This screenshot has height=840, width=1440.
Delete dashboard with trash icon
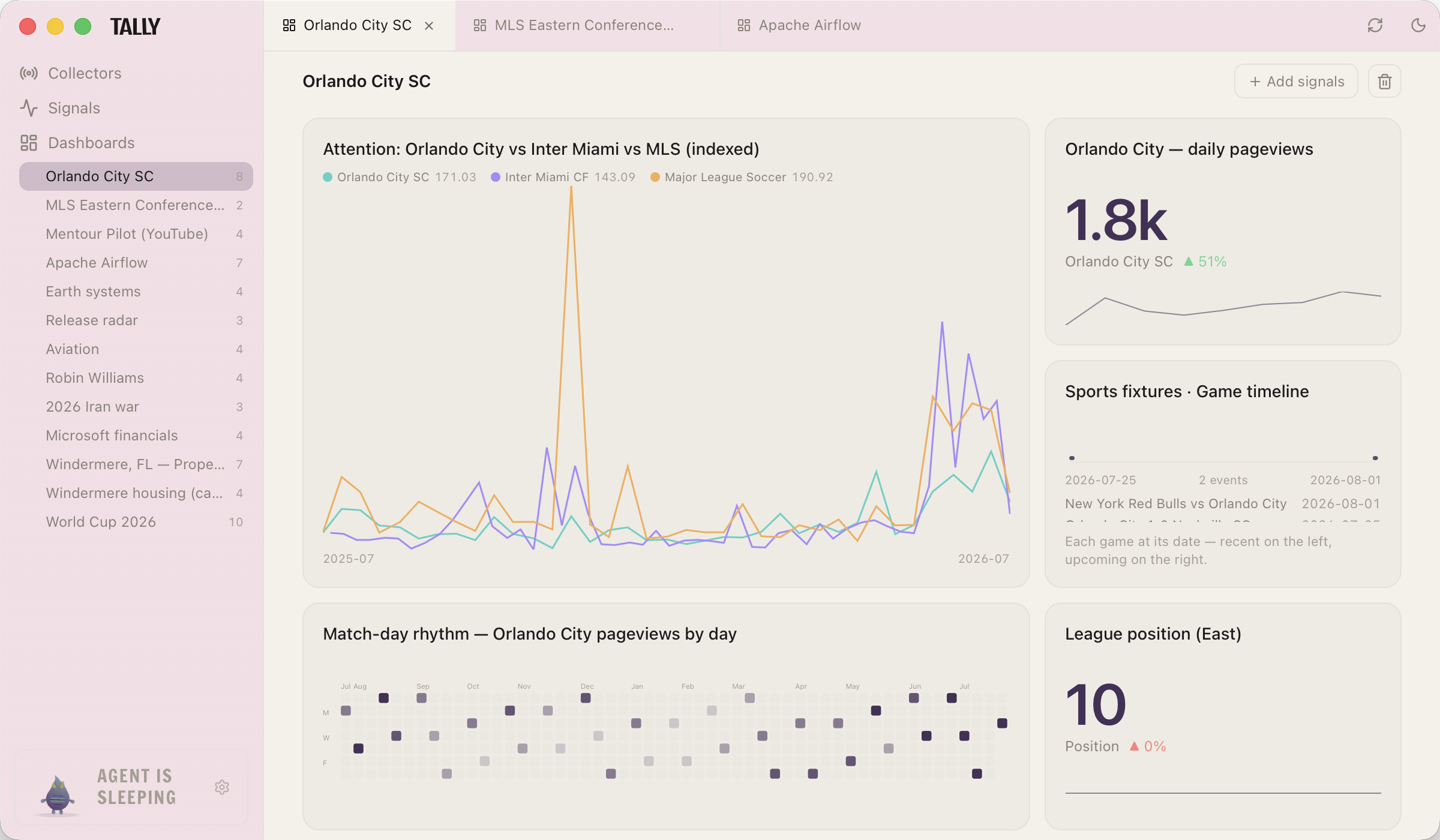point(1385,82)
